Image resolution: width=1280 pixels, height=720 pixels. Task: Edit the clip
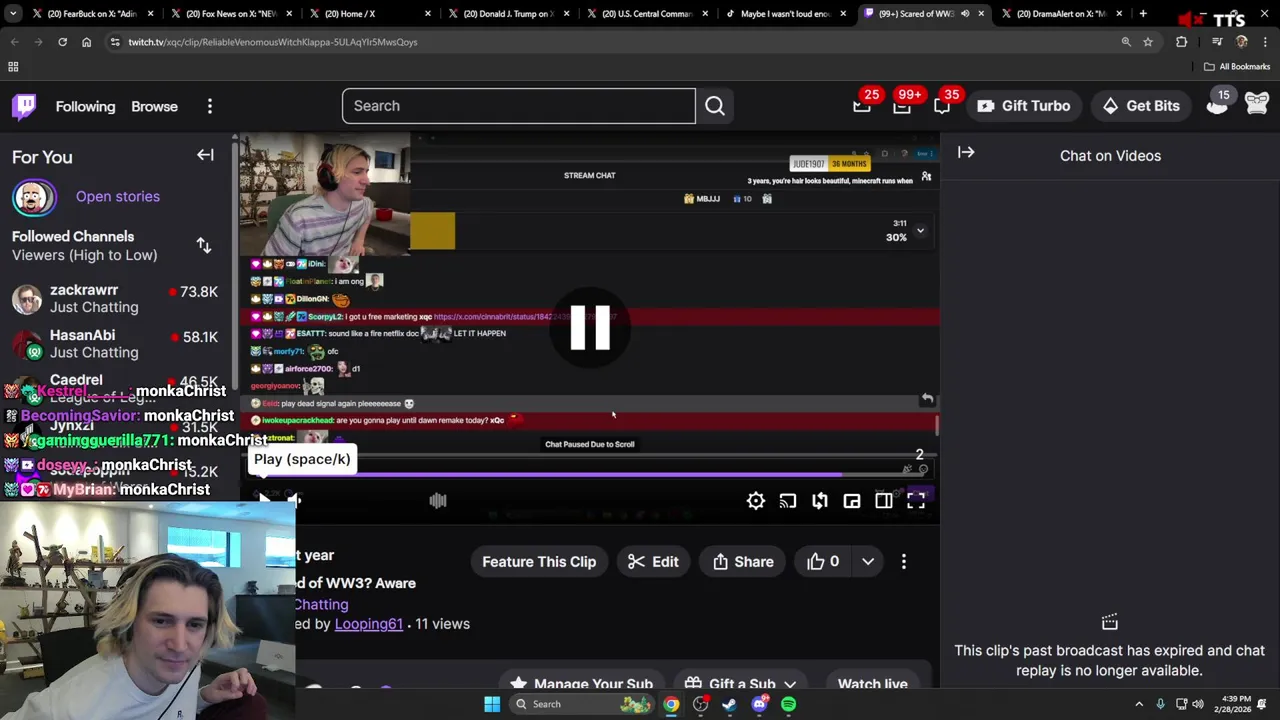tap(653, 562)
